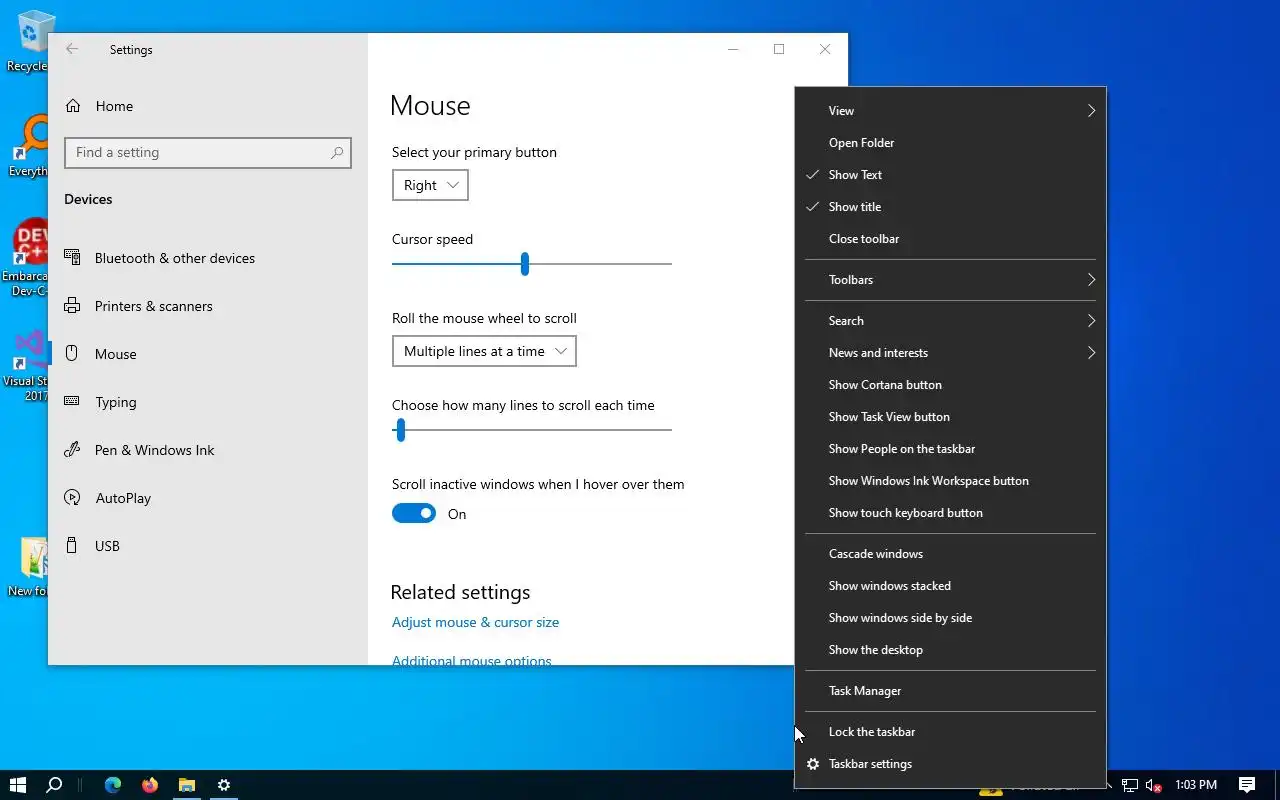The width and height of the screenshot is (1280, 800).
Task: Launch Microsoft Edge from taskbar
Action: 113,785
